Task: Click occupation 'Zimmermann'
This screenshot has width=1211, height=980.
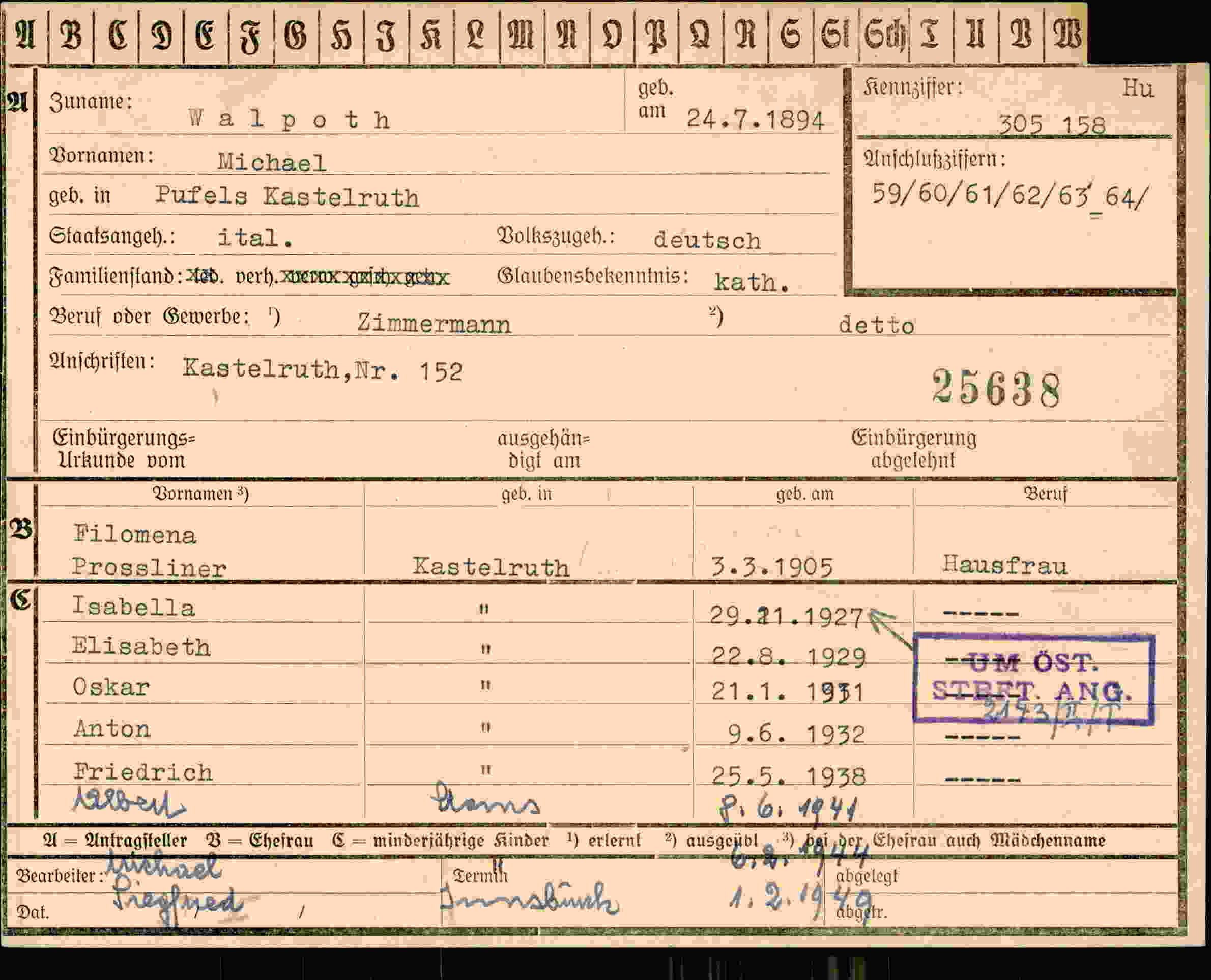Action: [434, 324]
